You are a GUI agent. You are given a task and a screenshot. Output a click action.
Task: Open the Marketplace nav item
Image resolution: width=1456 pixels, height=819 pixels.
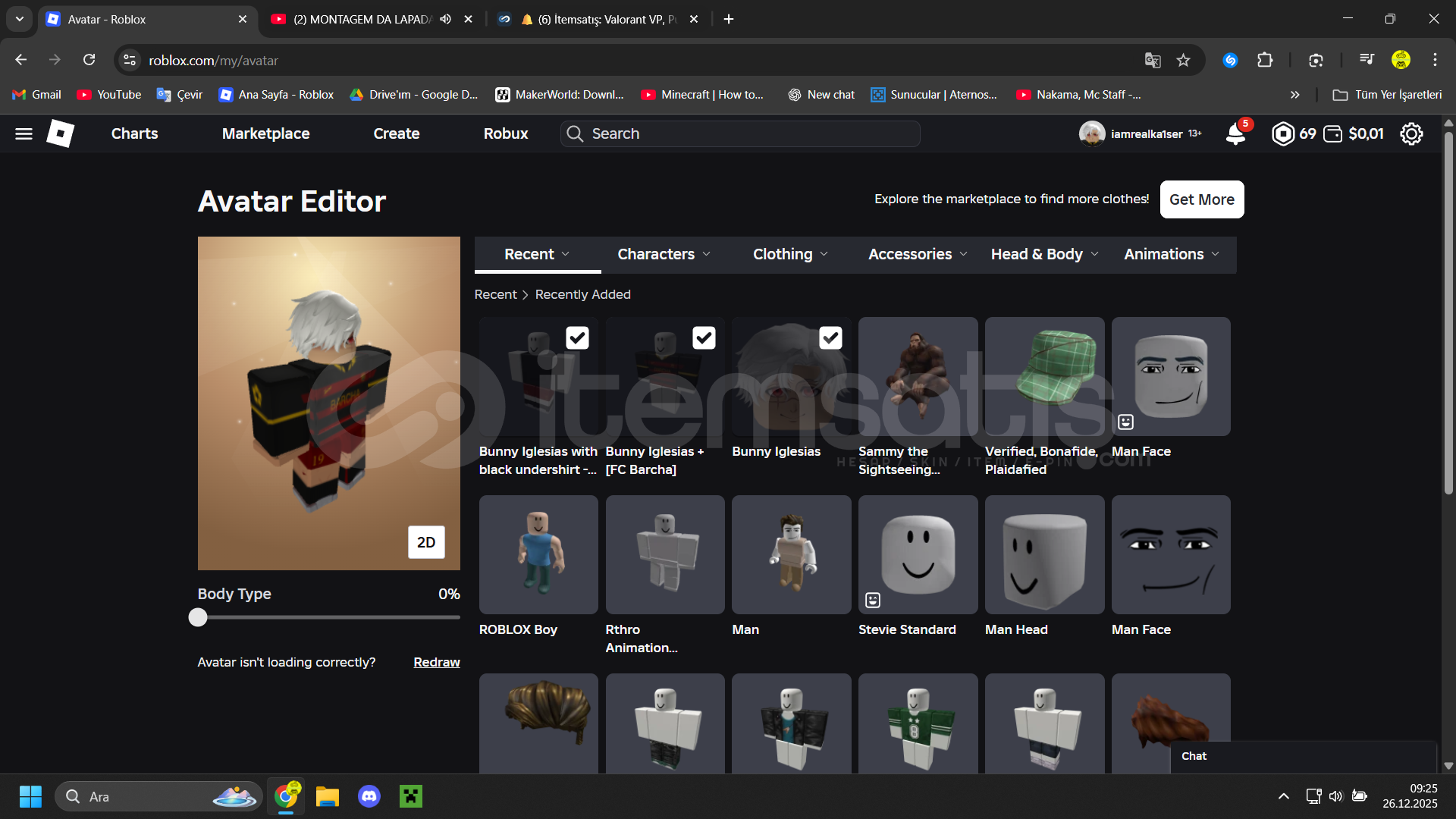point(265,134)
